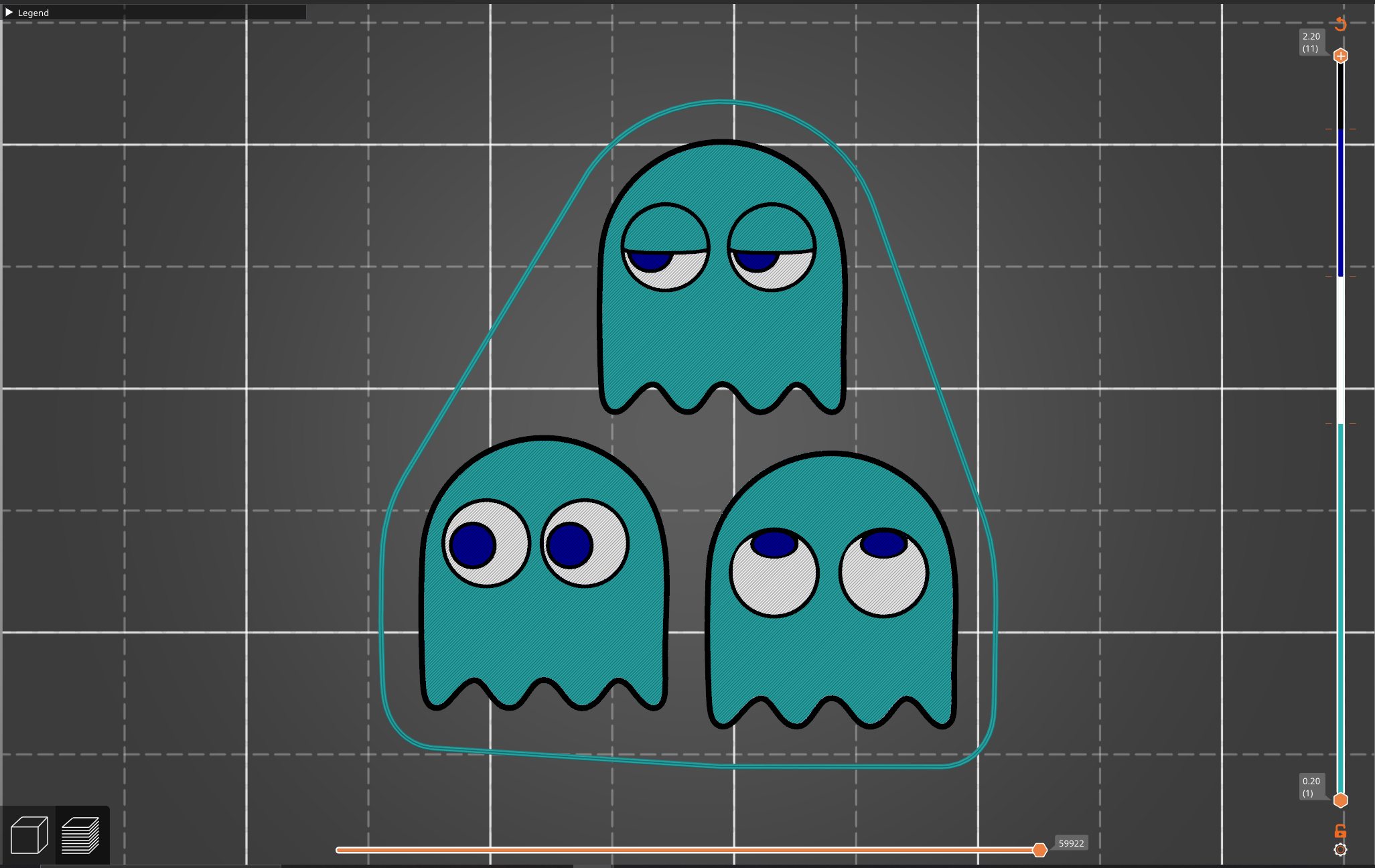Click the orange undo arrow above the layer slider

click(1340, 24)
